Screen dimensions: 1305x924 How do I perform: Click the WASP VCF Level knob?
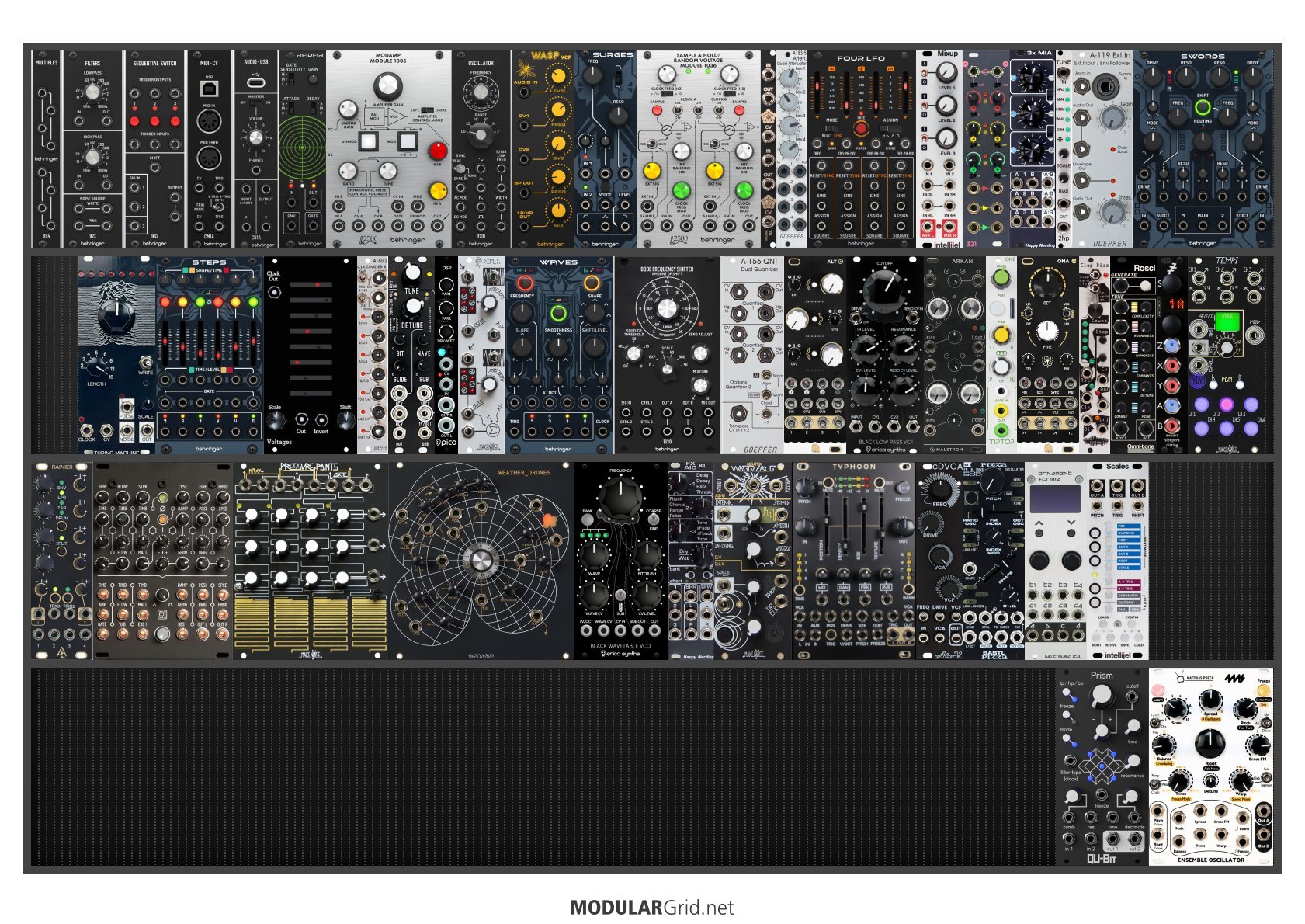click(557, 76)
